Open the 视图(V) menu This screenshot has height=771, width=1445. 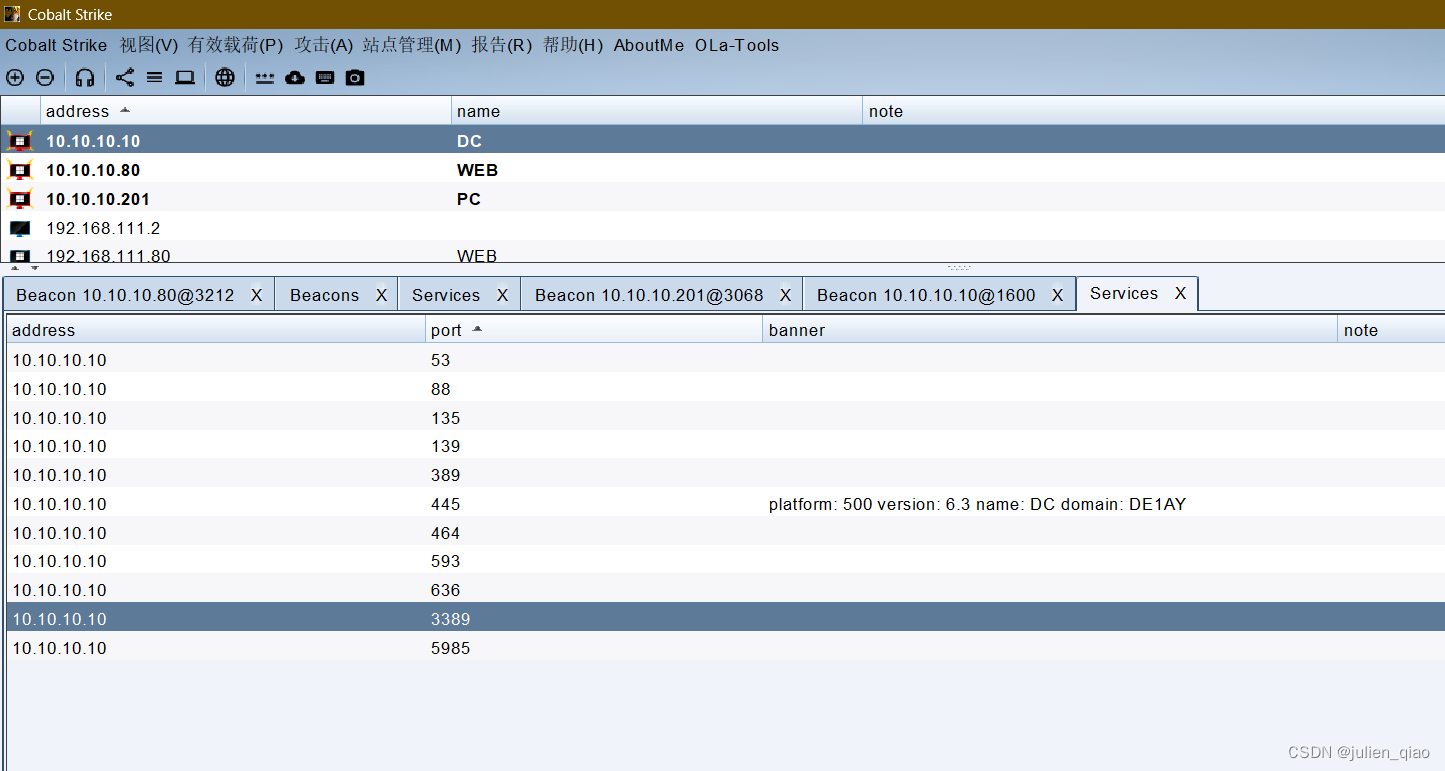coord(149,45)
